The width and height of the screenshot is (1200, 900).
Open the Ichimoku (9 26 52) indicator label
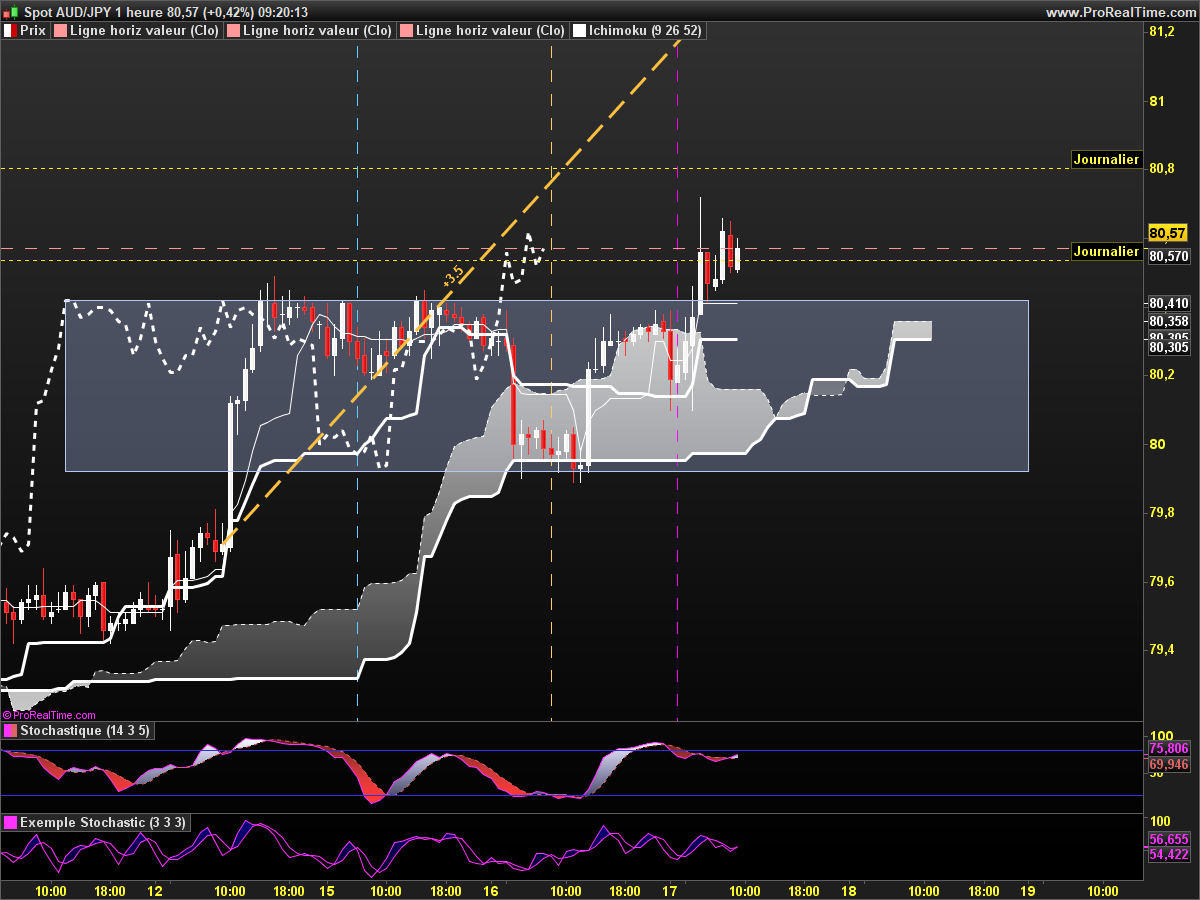(645, 31)
